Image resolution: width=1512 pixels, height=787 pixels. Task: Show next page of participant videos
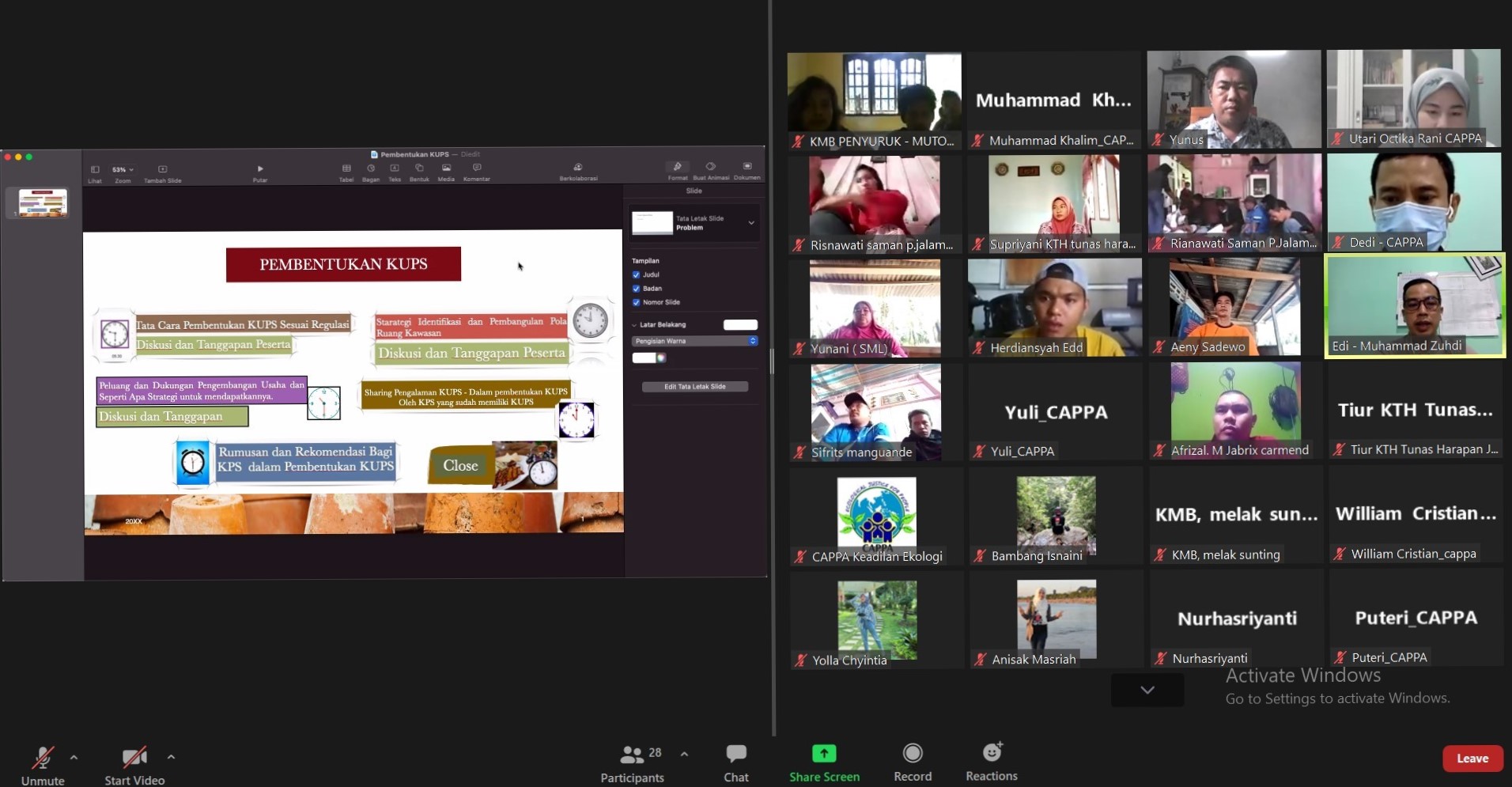(1147, 691)
